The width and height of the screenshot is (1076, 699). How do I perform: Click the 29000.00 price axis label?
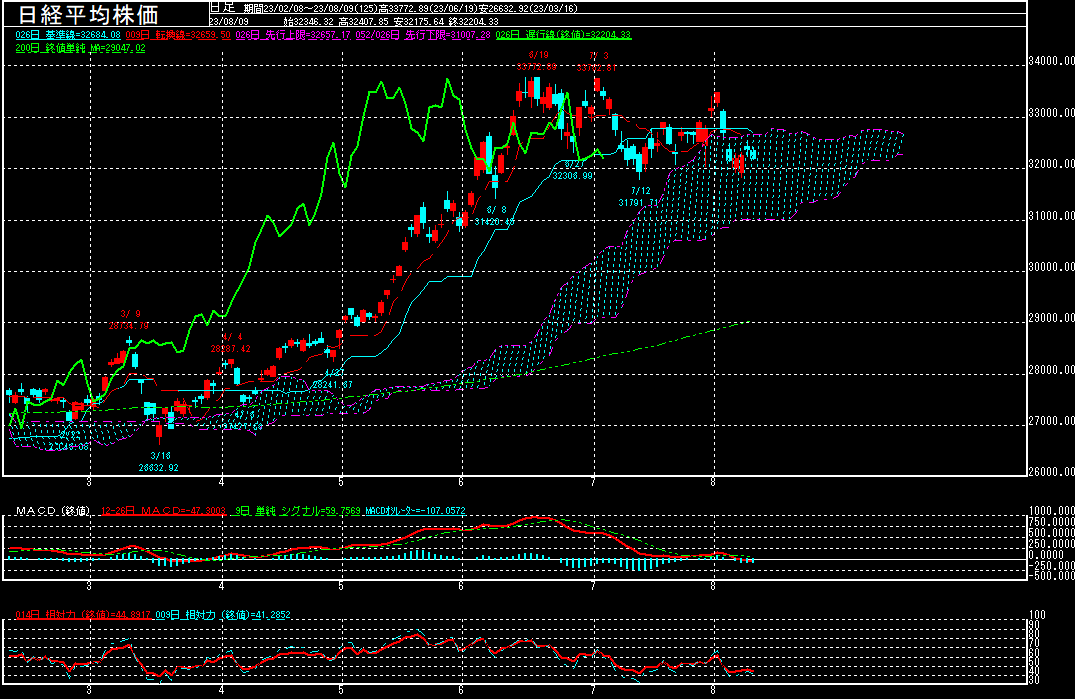1052,318
